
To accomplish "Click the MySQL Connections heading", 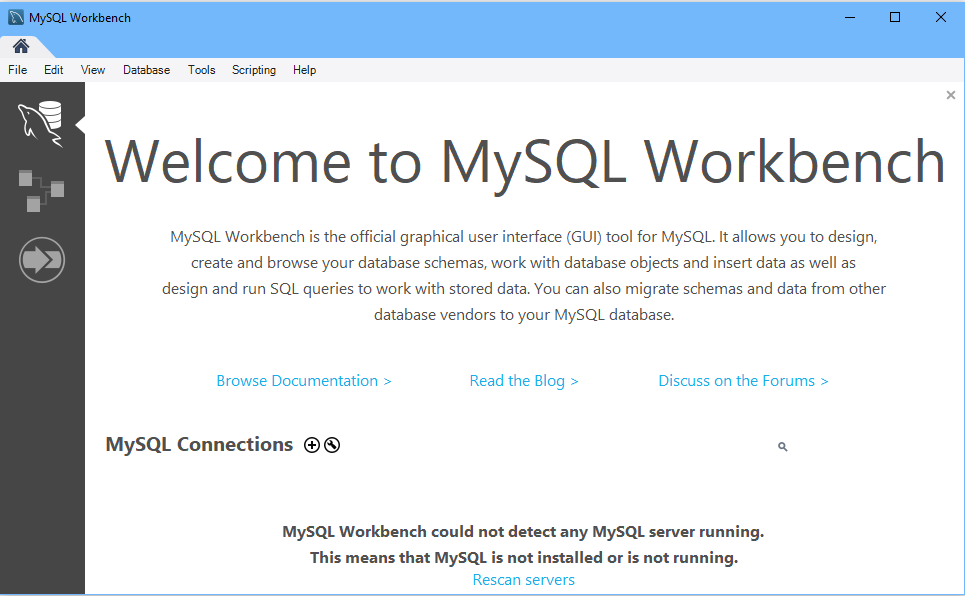I will (x=199, y=445).
